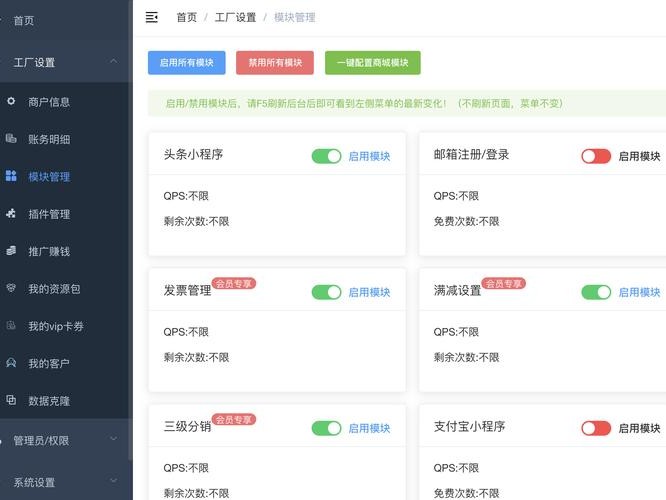
Task: Click 启用模块 label on 发票管理 card
Action: pos(369,292)
